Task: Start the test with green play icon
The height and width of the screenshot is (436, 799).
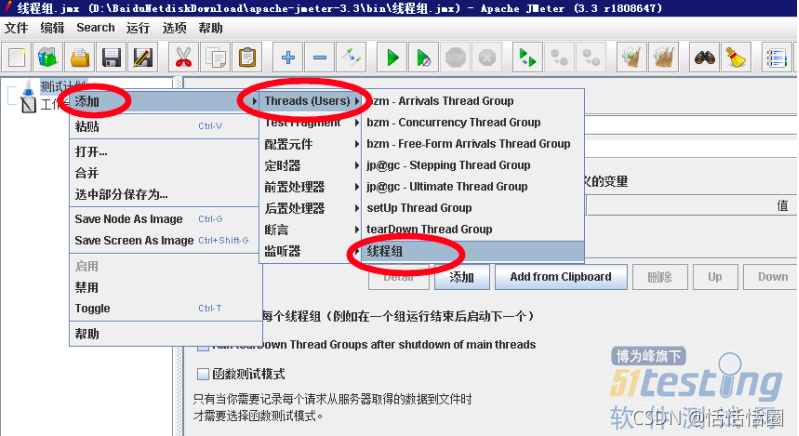Action: pyautogui.click(x=392, y=58)
